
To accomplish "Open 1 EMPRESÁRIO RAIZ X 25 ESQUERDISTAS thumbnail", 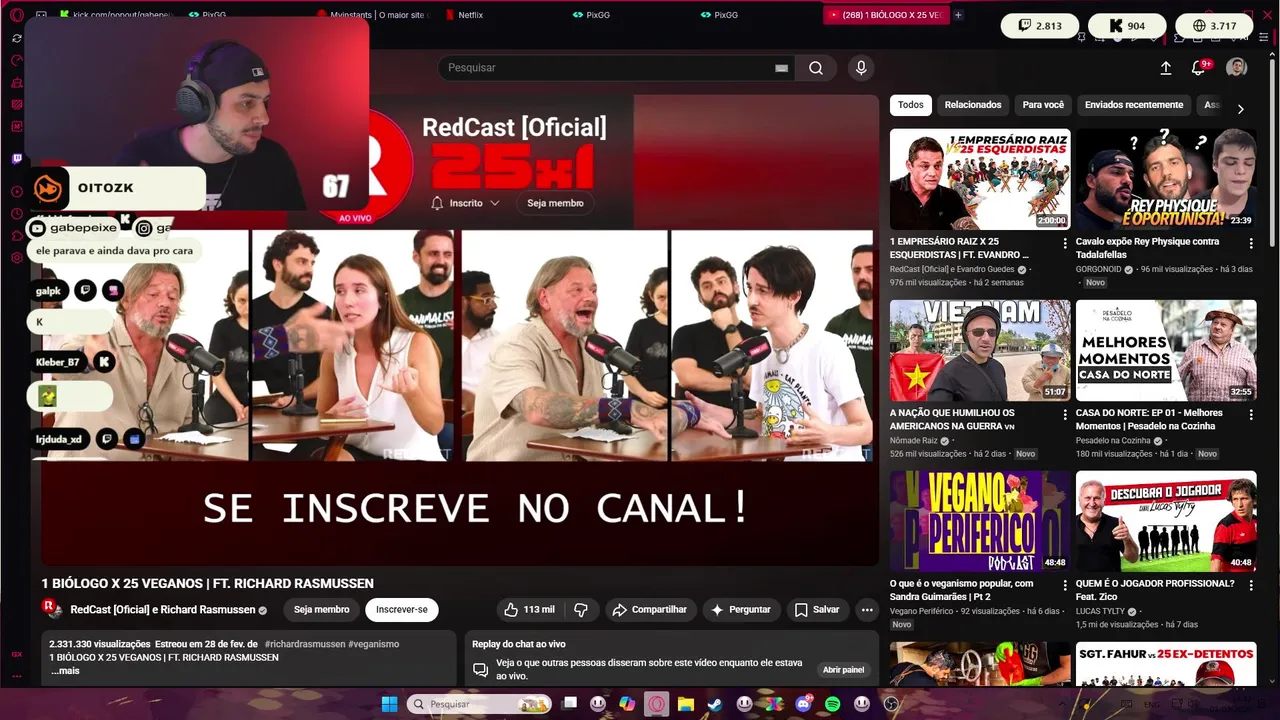I will [980, 179].
